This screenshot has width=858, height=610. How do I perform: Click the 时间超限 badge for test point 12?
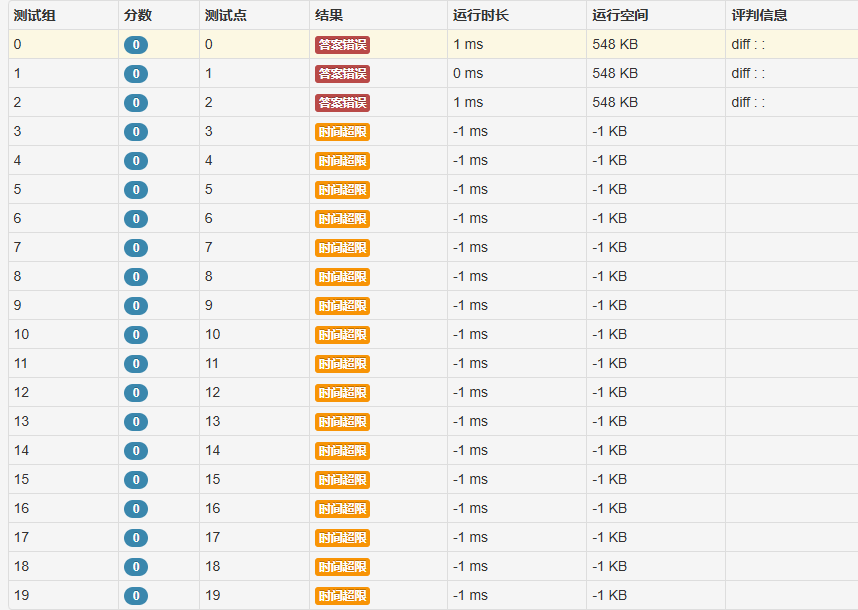342,393
